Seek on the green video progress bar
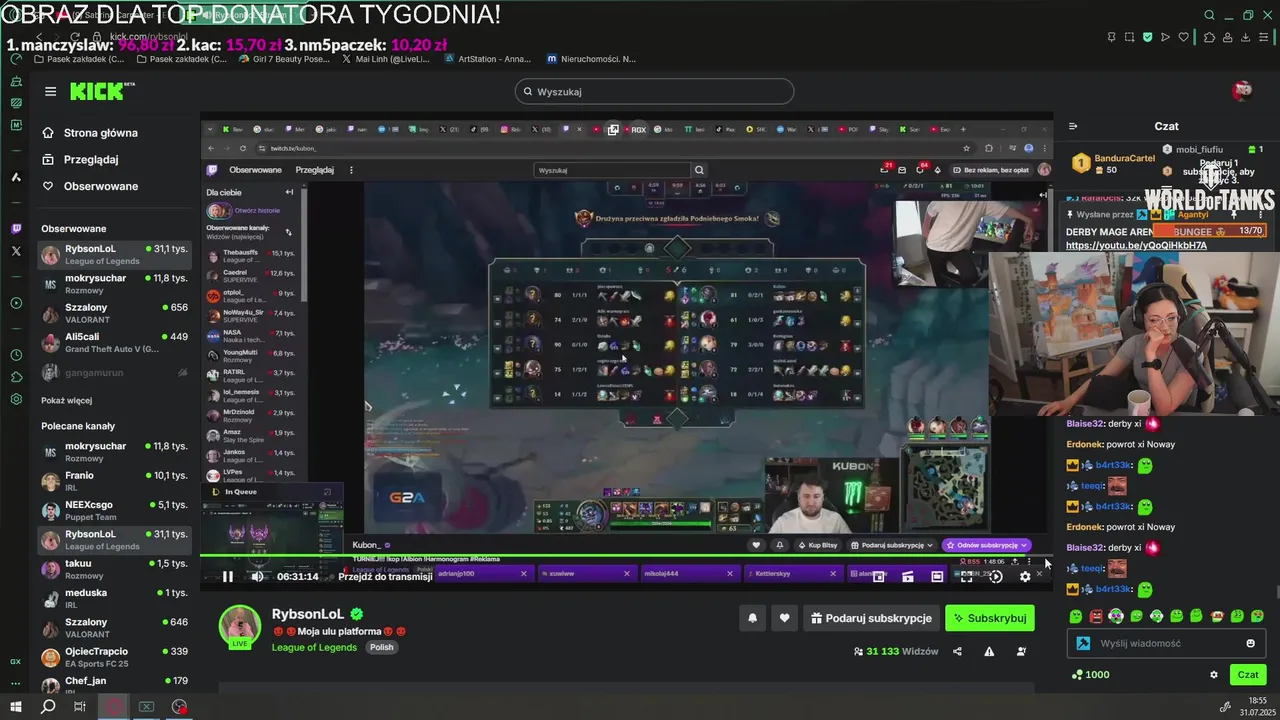 pos(626,556)
